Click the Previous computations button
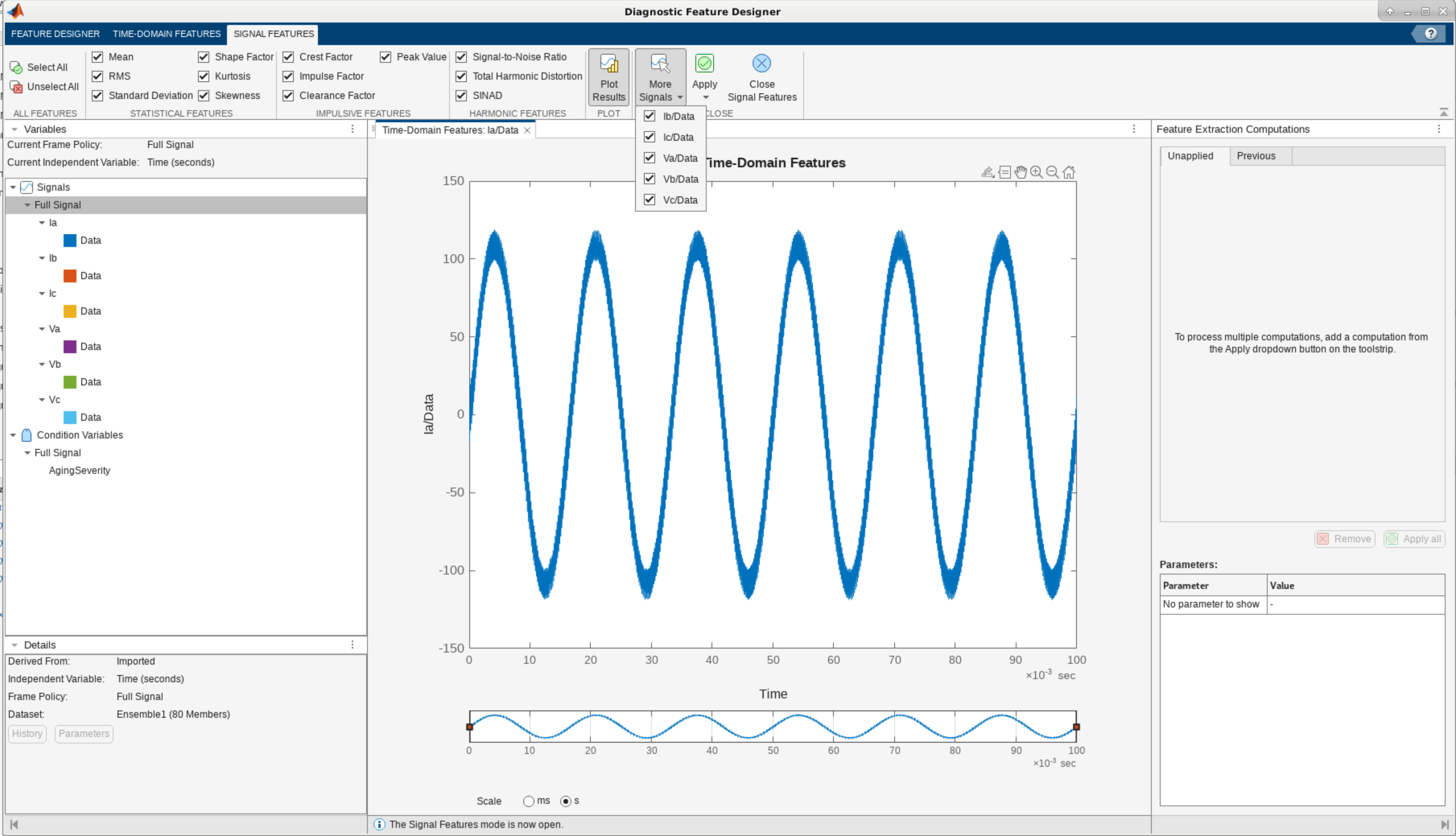1456x836 pixels. pos(1255,155)
